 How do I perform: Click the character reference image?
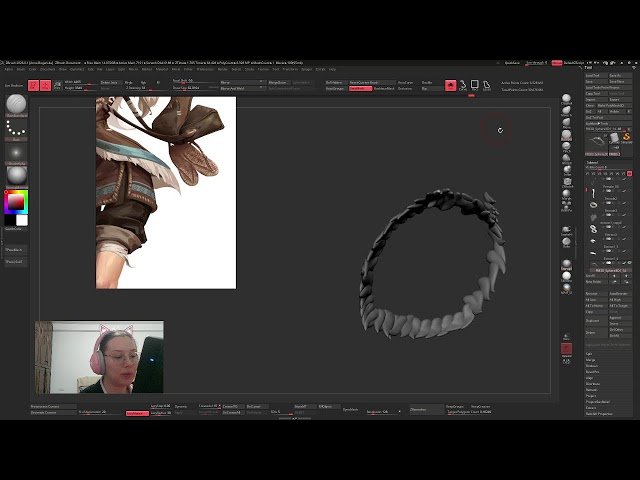(x=165, y=192)
